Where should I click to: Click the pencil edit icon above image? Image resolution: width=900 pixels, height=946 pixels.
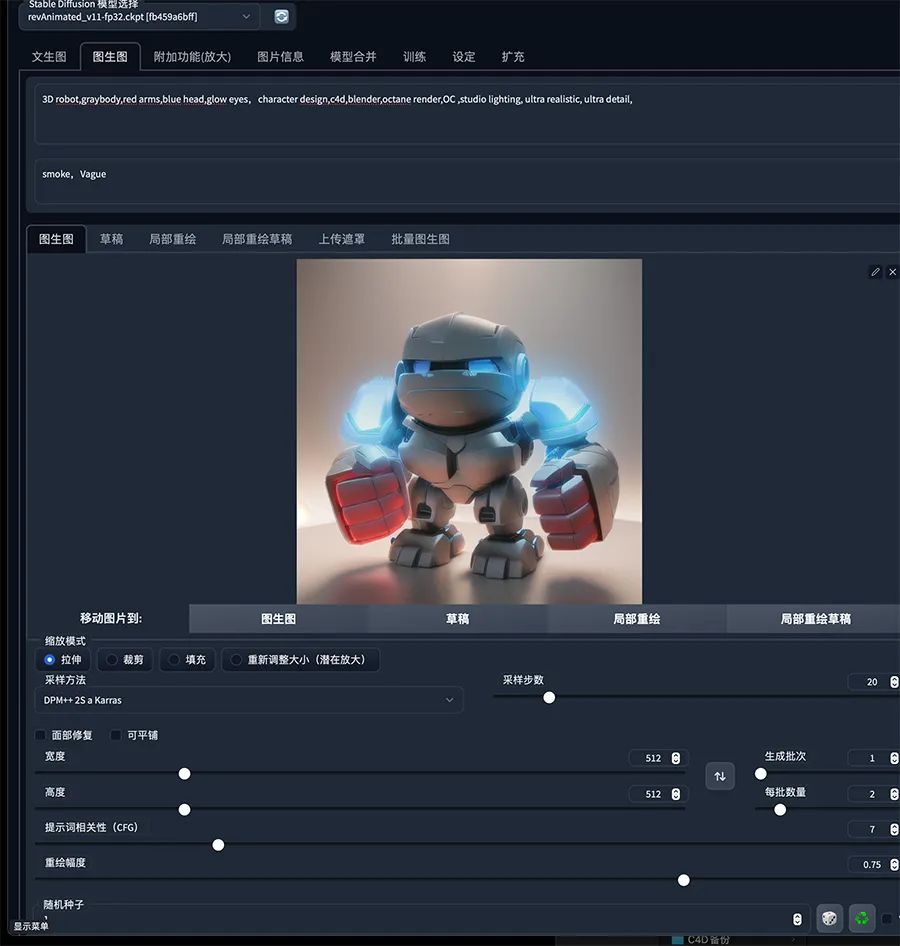(875, 272)
